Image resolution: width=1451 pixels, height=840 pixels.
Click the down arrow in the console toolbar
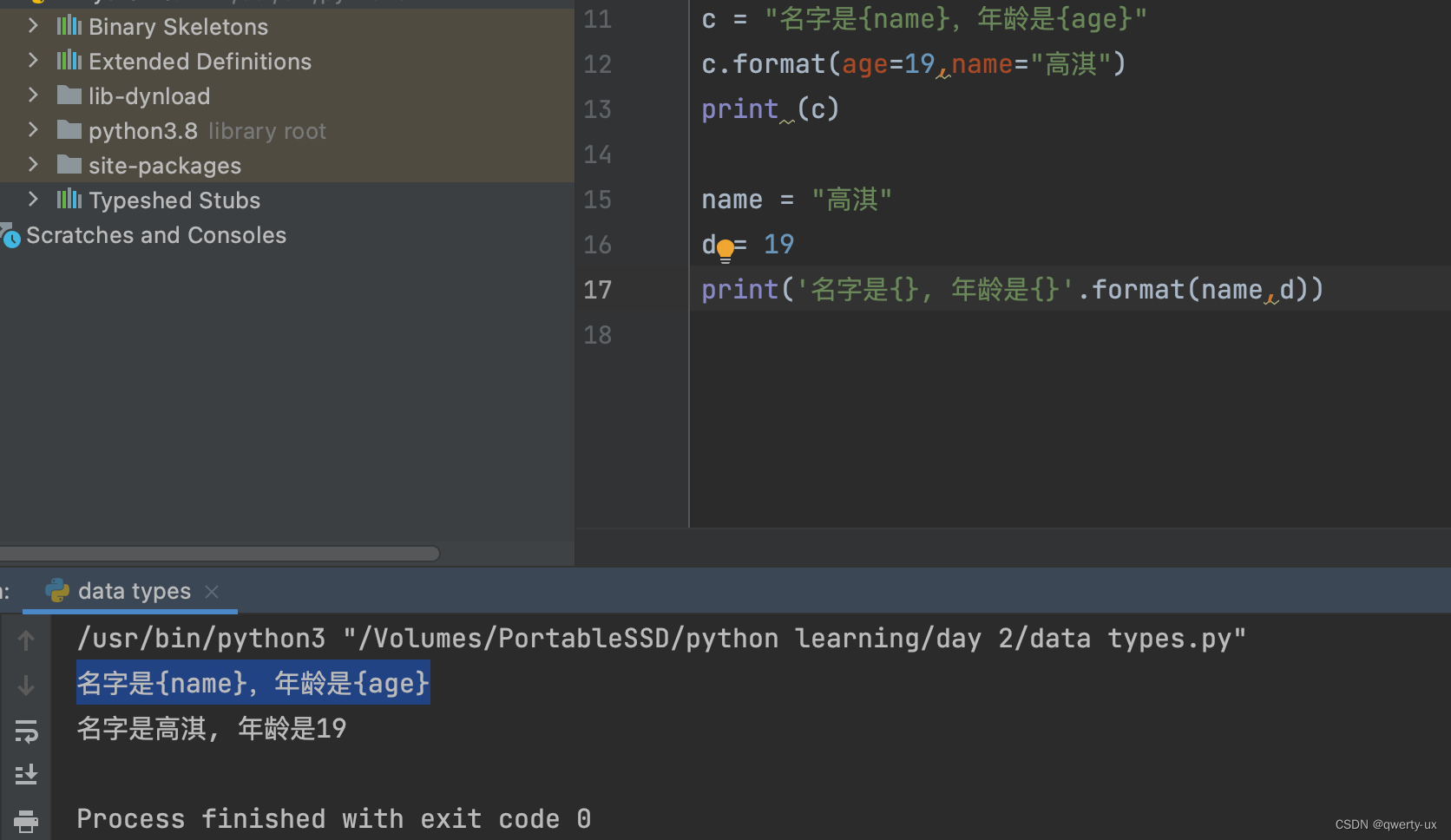coord(26,686)
